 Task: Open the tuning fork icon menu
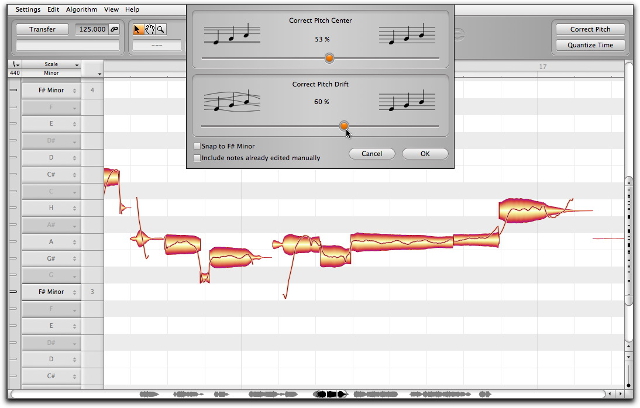pyautogui.click(x=16, y=64)
